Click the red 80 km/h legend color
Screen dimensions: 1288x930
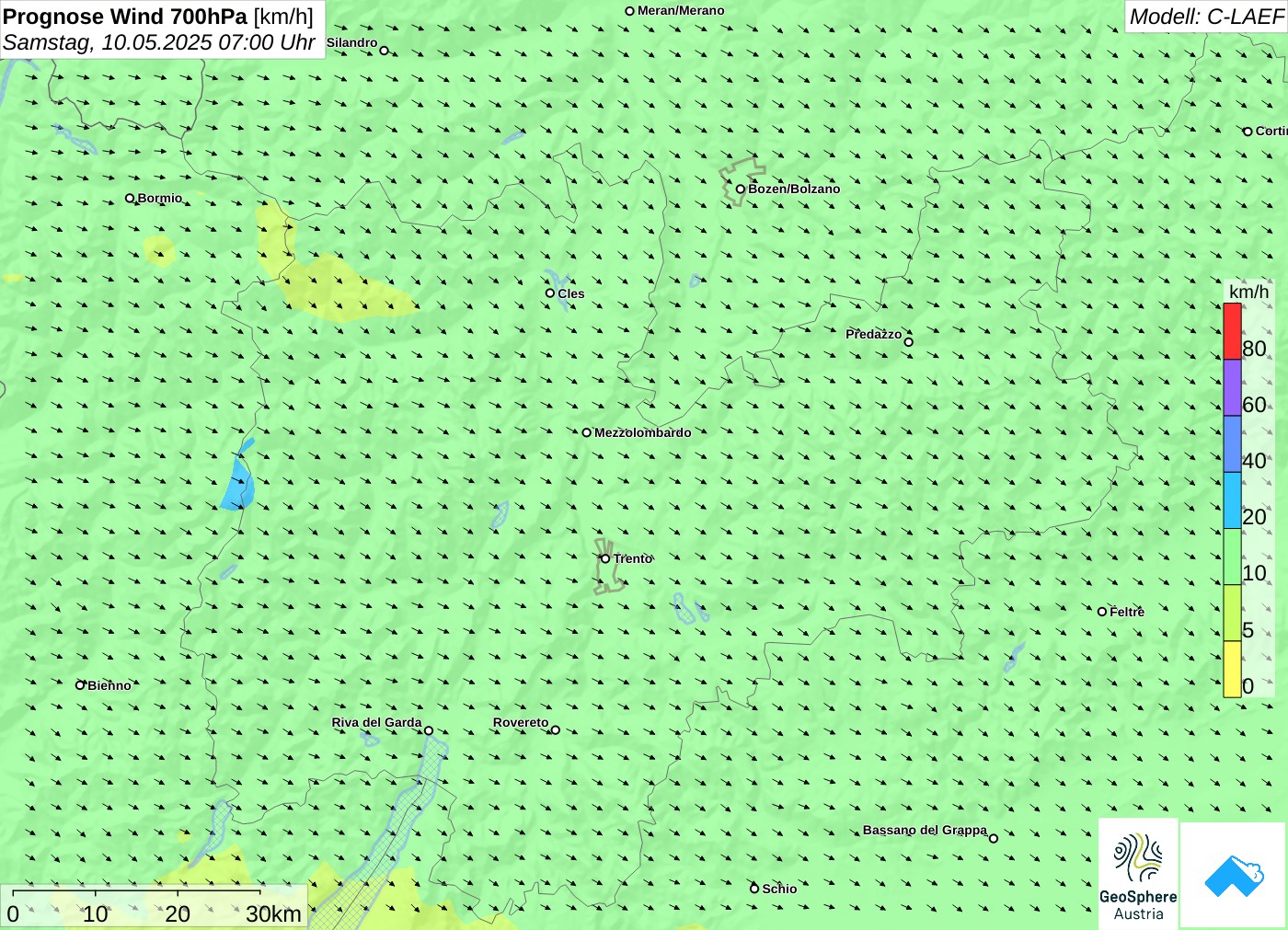click(1232, 331)
